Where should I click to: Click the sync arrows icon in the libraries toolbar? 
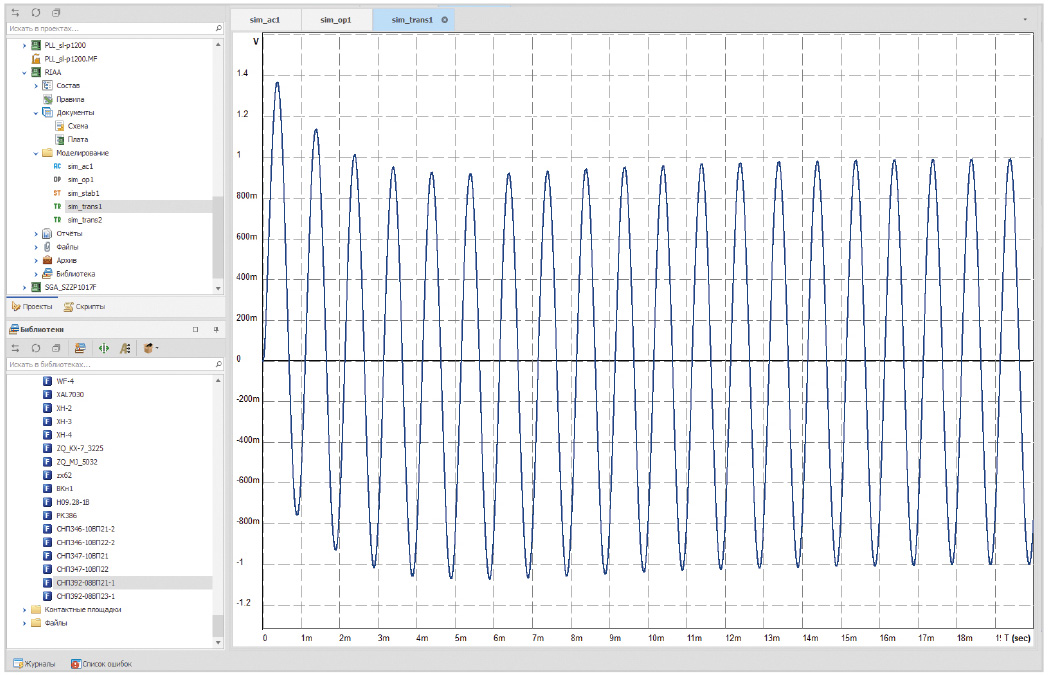click(15, 348)
